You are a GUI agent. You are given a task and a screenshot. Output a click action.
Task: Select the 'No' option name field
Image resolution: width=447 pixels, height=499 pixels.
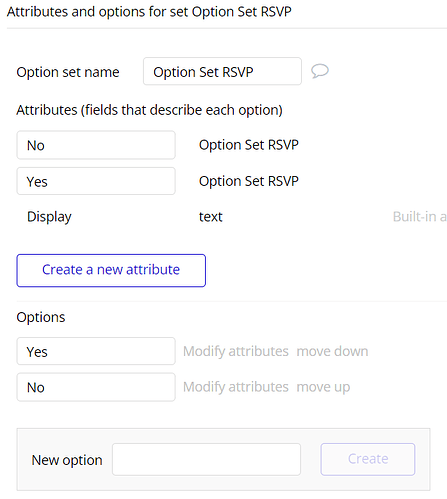click(96, 387)
